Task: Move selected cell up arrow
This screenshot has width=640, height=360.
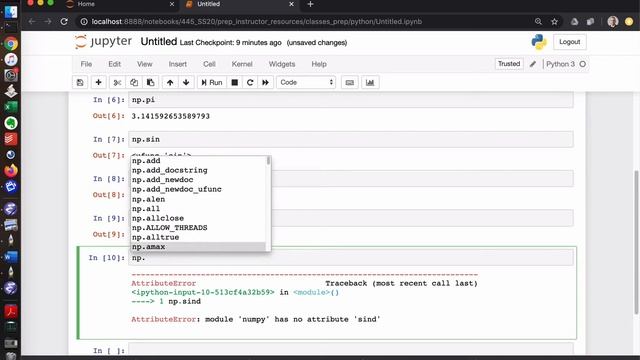Action: pyautogui.click(x=170, y=82)
